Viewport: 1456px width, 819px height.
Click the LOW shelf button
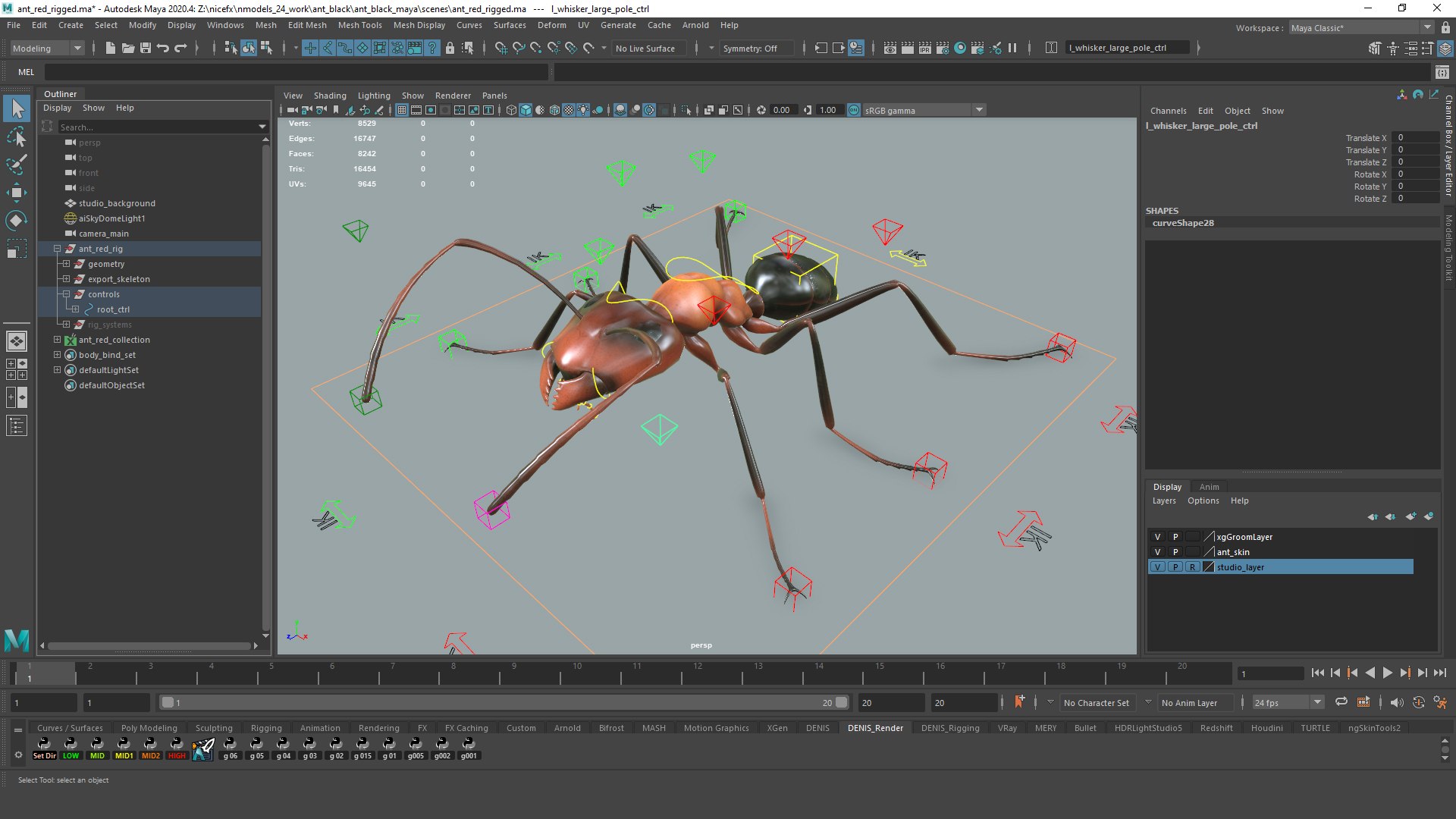pyautogui.click(x=71, y=748)
